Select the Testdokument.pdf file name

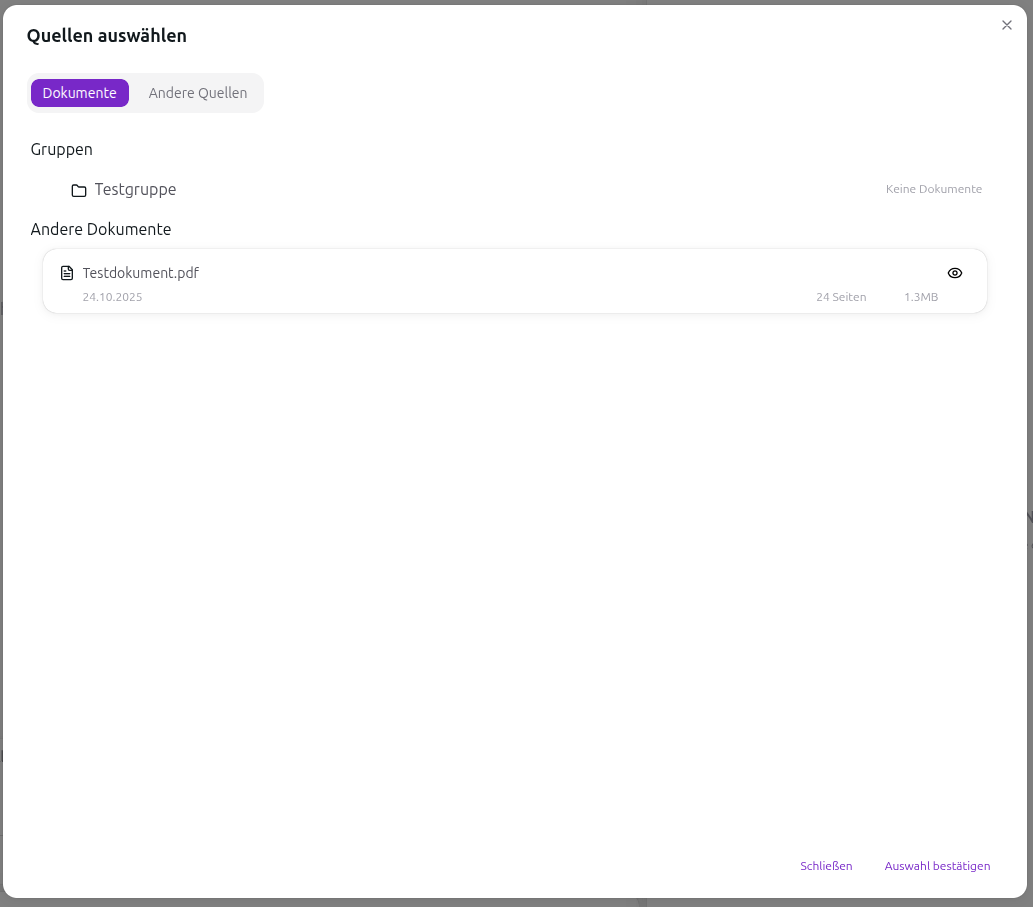pyautogui.click(x=140, y=273)
